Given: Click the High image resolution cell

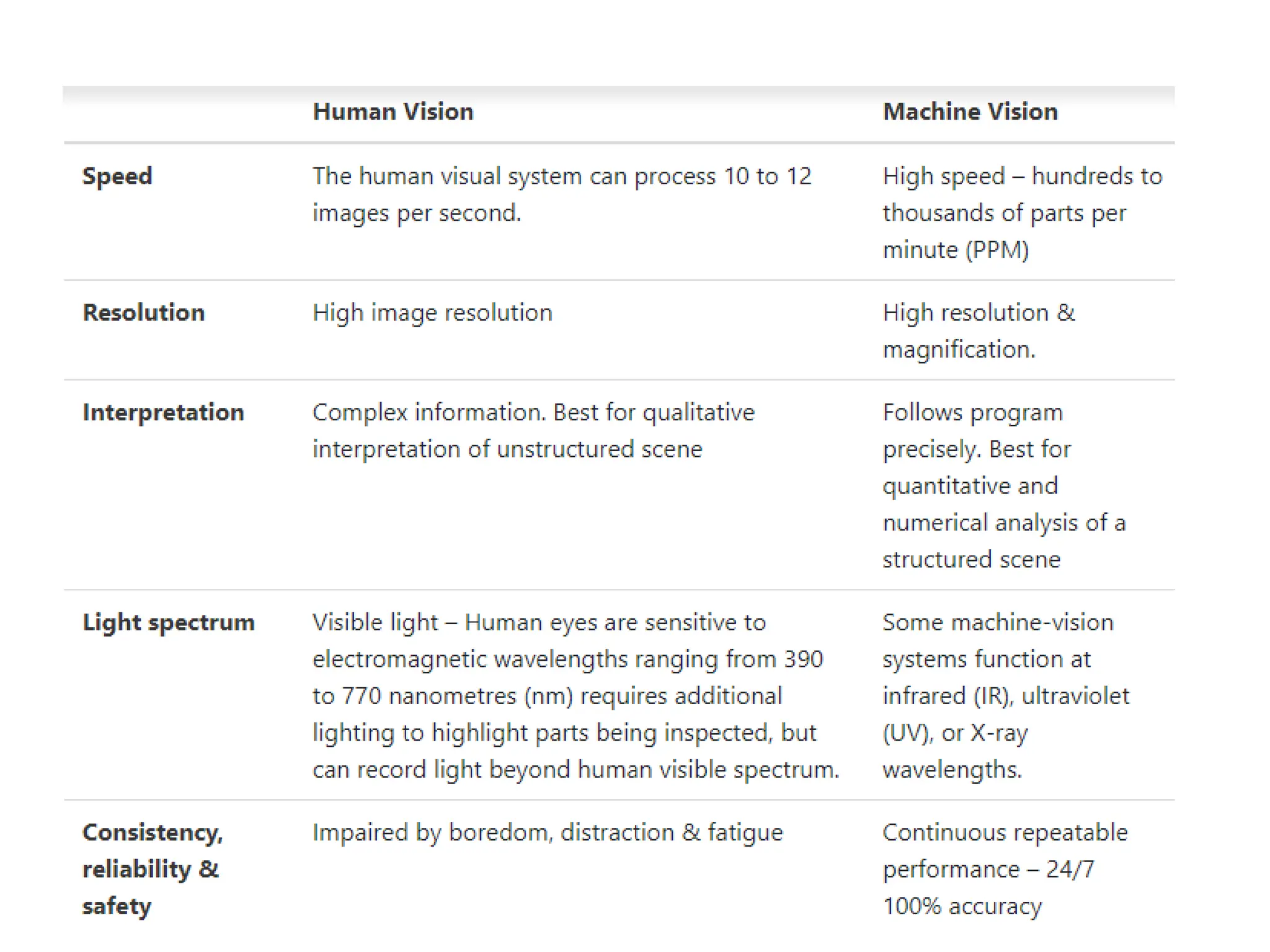Looking at the screenshot, I should point(432,313).
